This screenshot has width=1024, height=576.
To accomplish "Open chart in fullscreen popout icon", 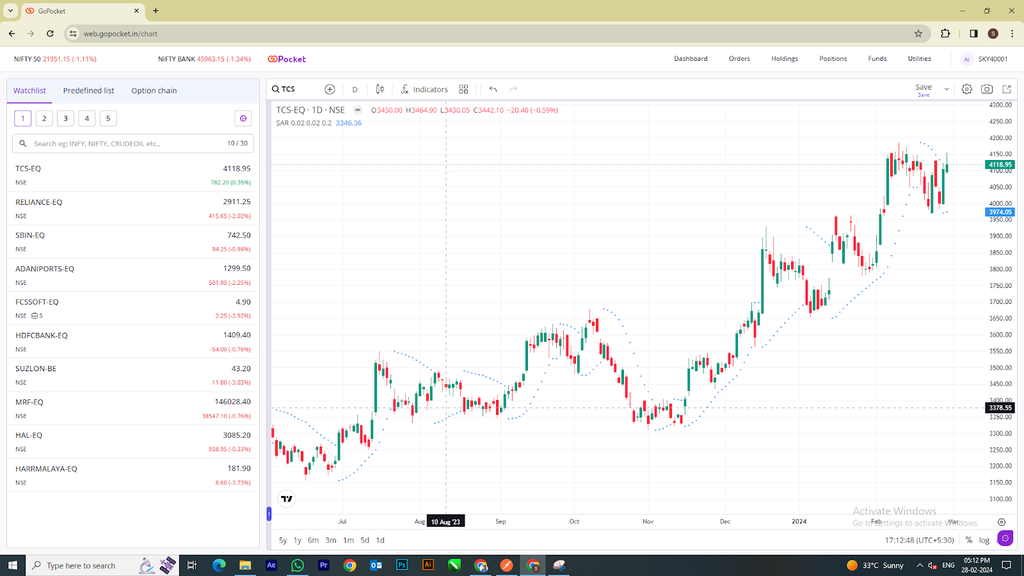I will point(1007,89).
